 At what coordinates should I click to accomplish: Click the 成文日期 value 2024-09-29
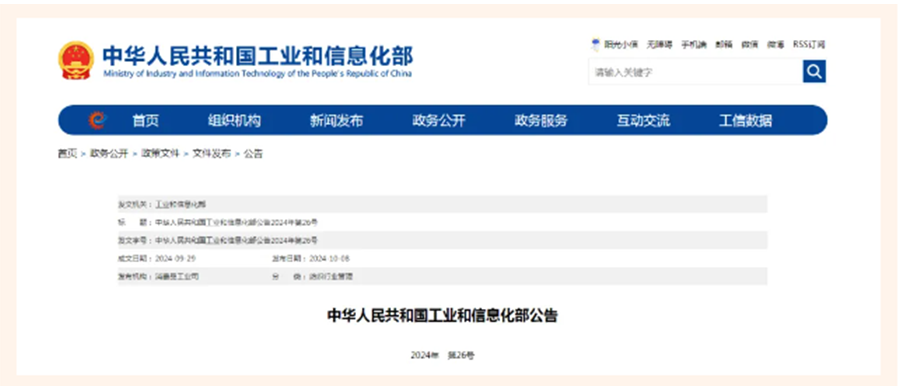(175, 258)
